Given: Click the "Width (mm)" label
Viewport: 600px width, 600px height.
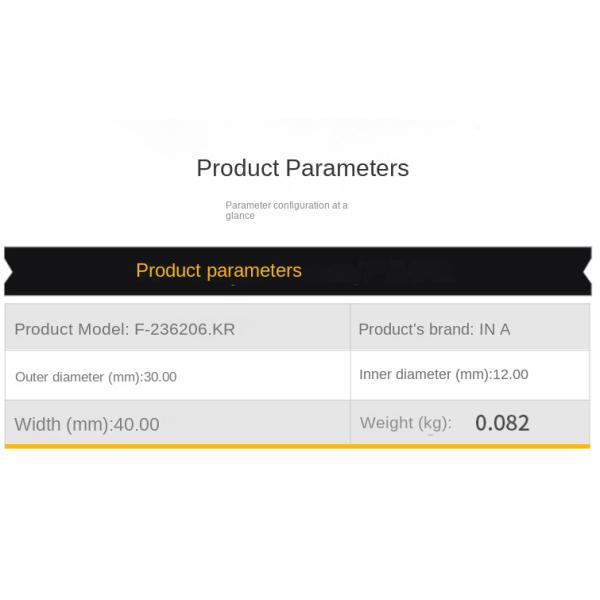Looking at the screenshot, I should [x=61, y=424].
